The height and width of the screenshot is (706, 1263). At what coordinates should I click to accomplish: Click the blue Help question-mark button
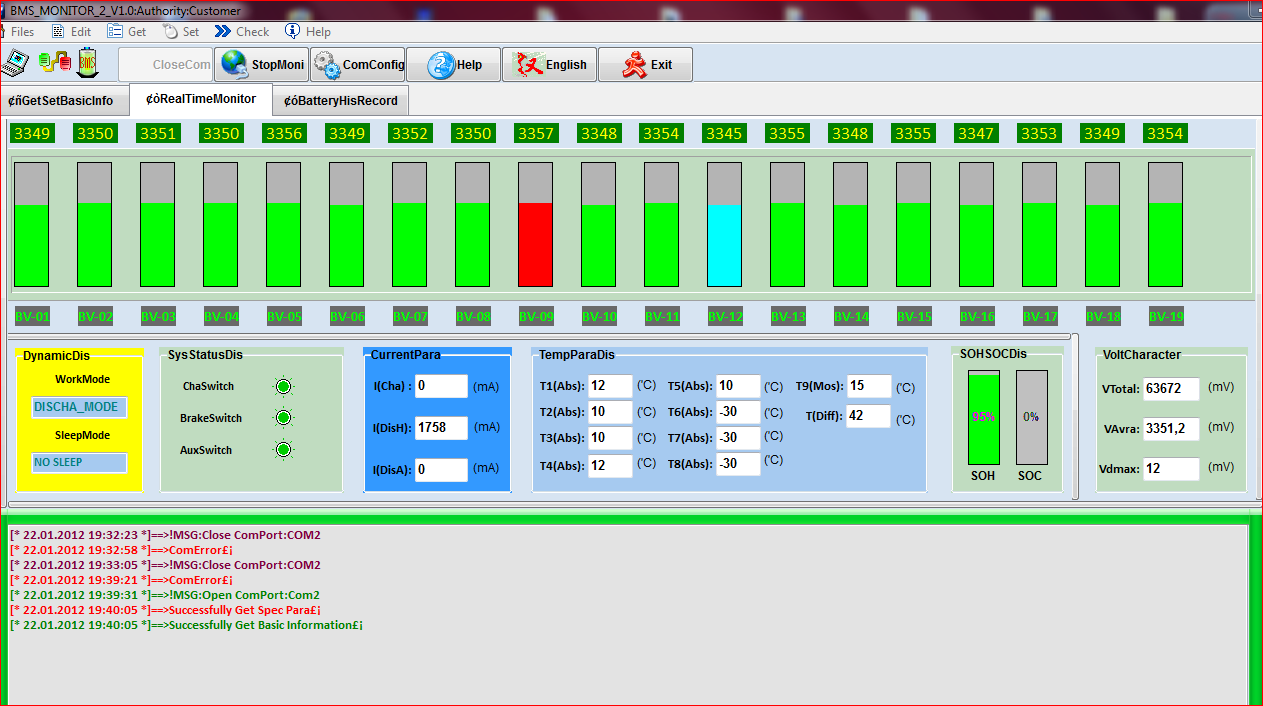click(454, 65)
